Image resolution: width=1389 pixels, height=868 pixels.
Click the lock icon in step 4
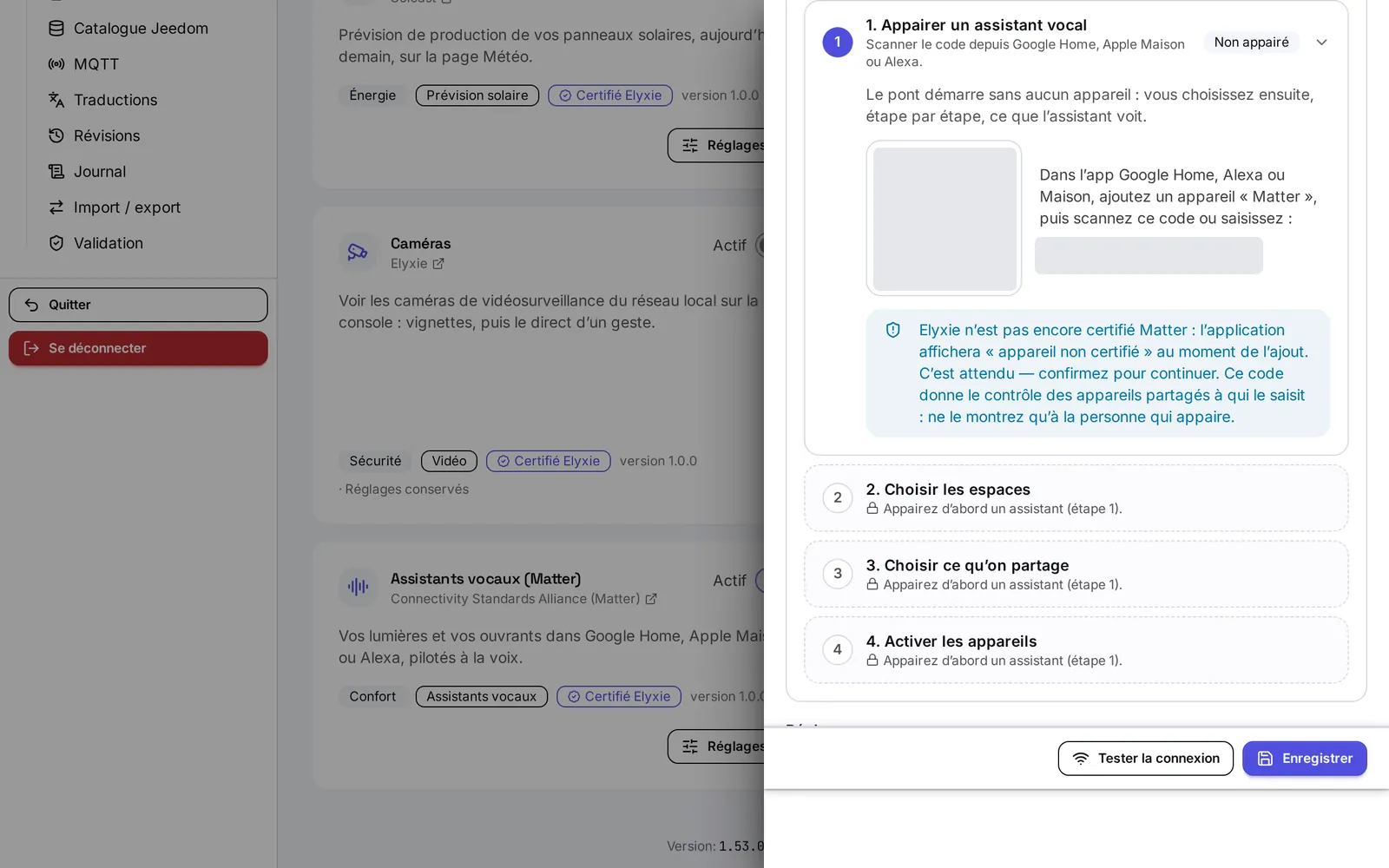coord(872,661)
